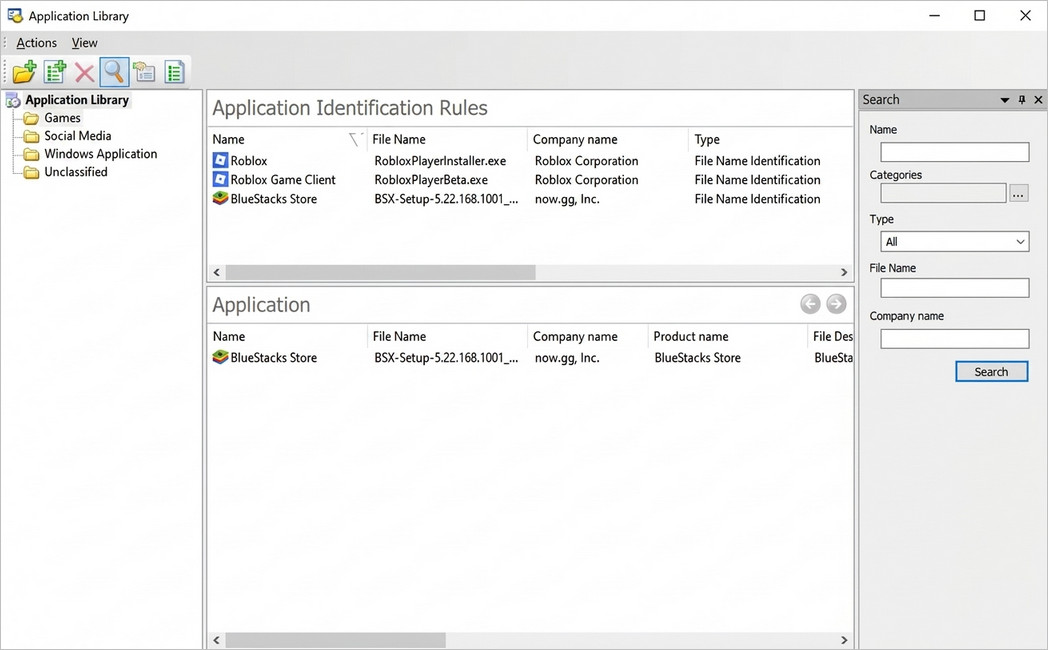Click the Application Library title bar icon
Viewport: 1048px width, 650px height.
15,15
